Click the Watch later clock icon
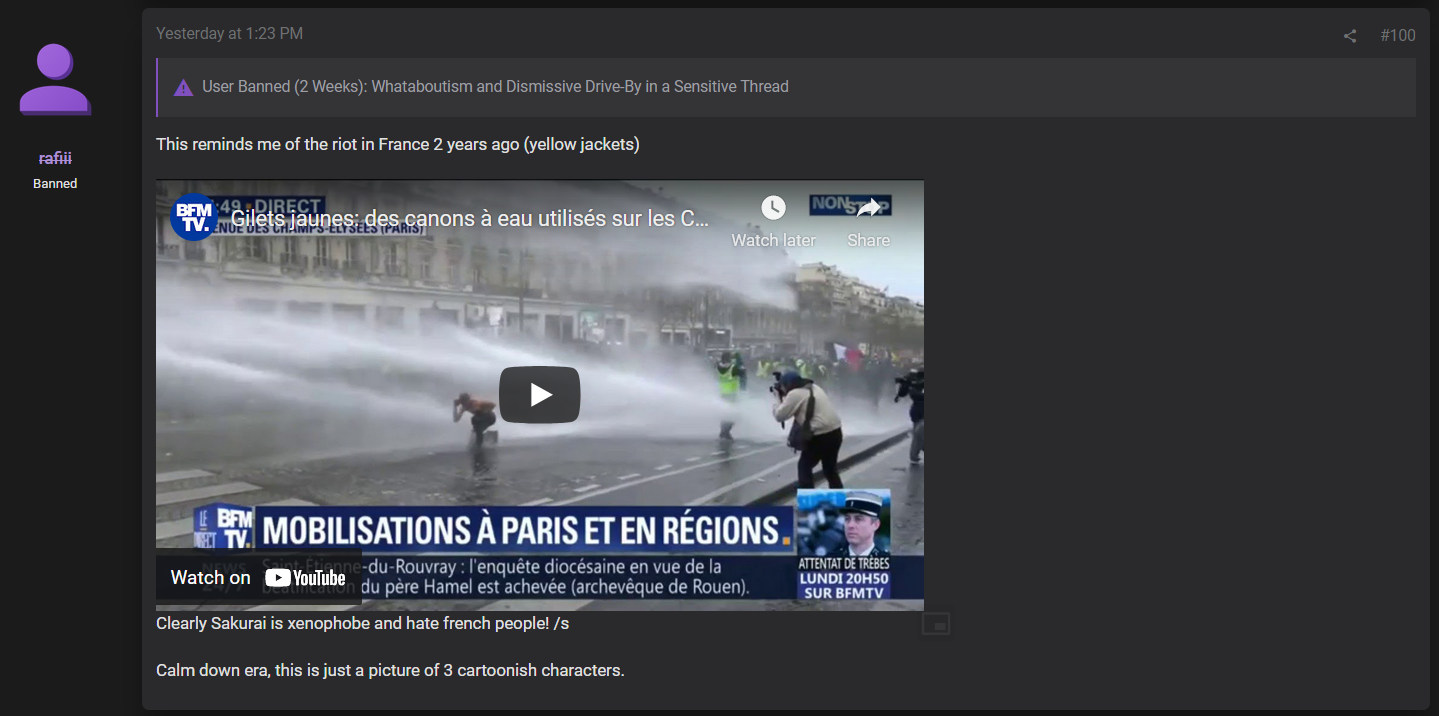Screen dimensions: 1439x716 pos(773,208)
